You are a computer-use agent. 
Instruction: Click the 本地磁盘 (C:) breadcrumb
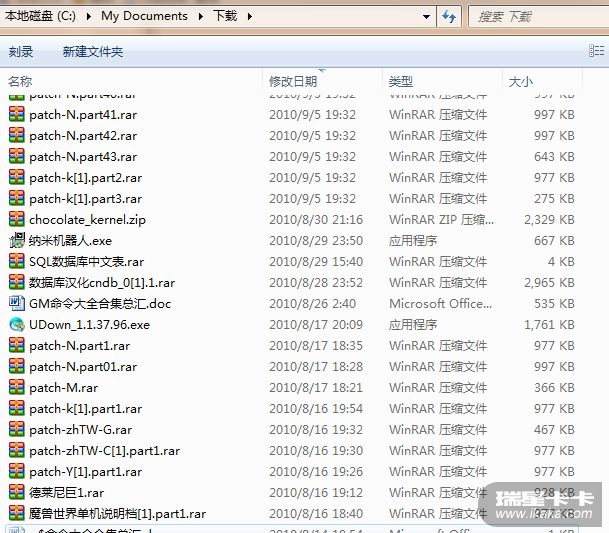(40, 16)
